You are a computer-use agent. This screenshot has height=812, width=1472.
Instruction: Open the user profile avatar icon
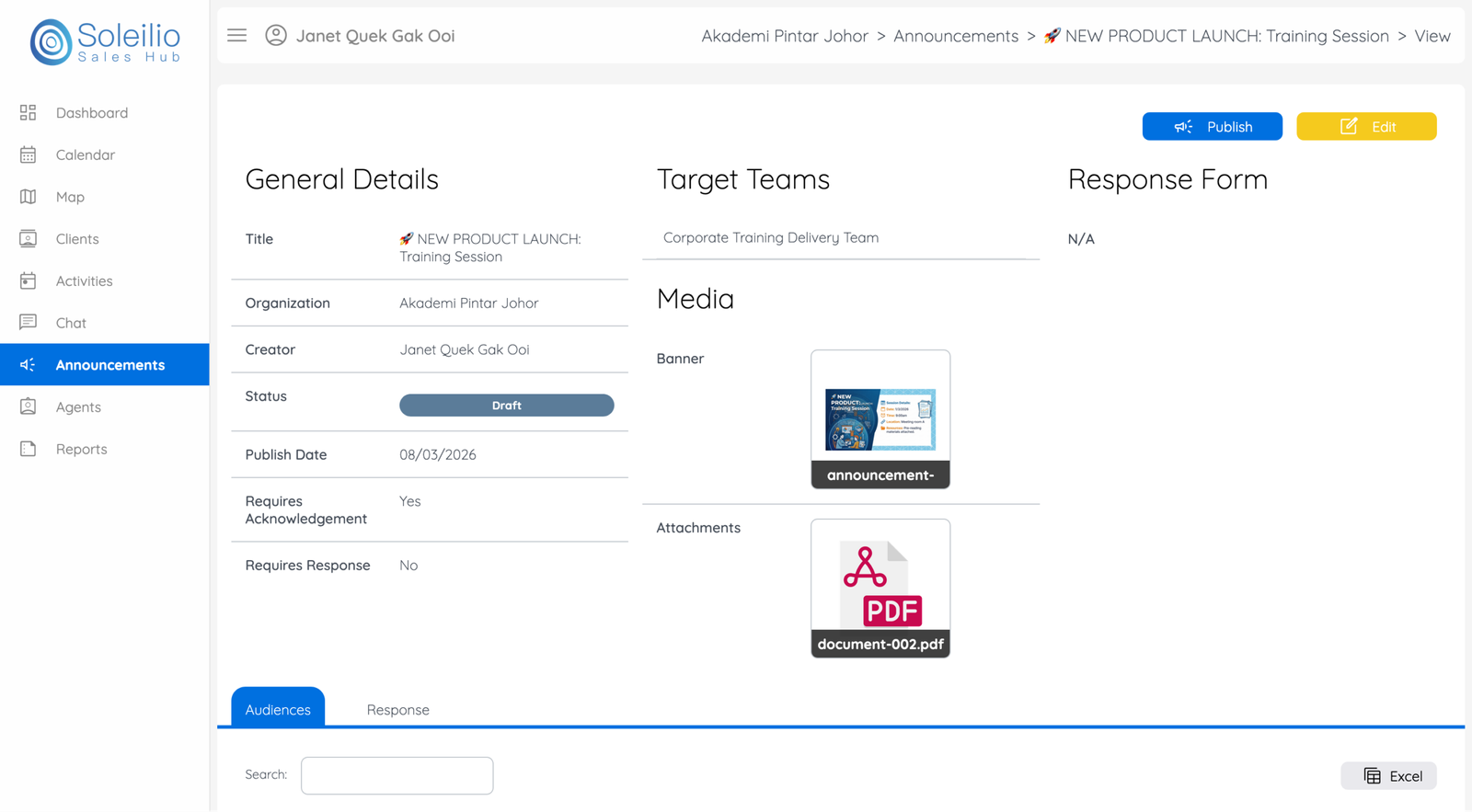tap(276, 36)
